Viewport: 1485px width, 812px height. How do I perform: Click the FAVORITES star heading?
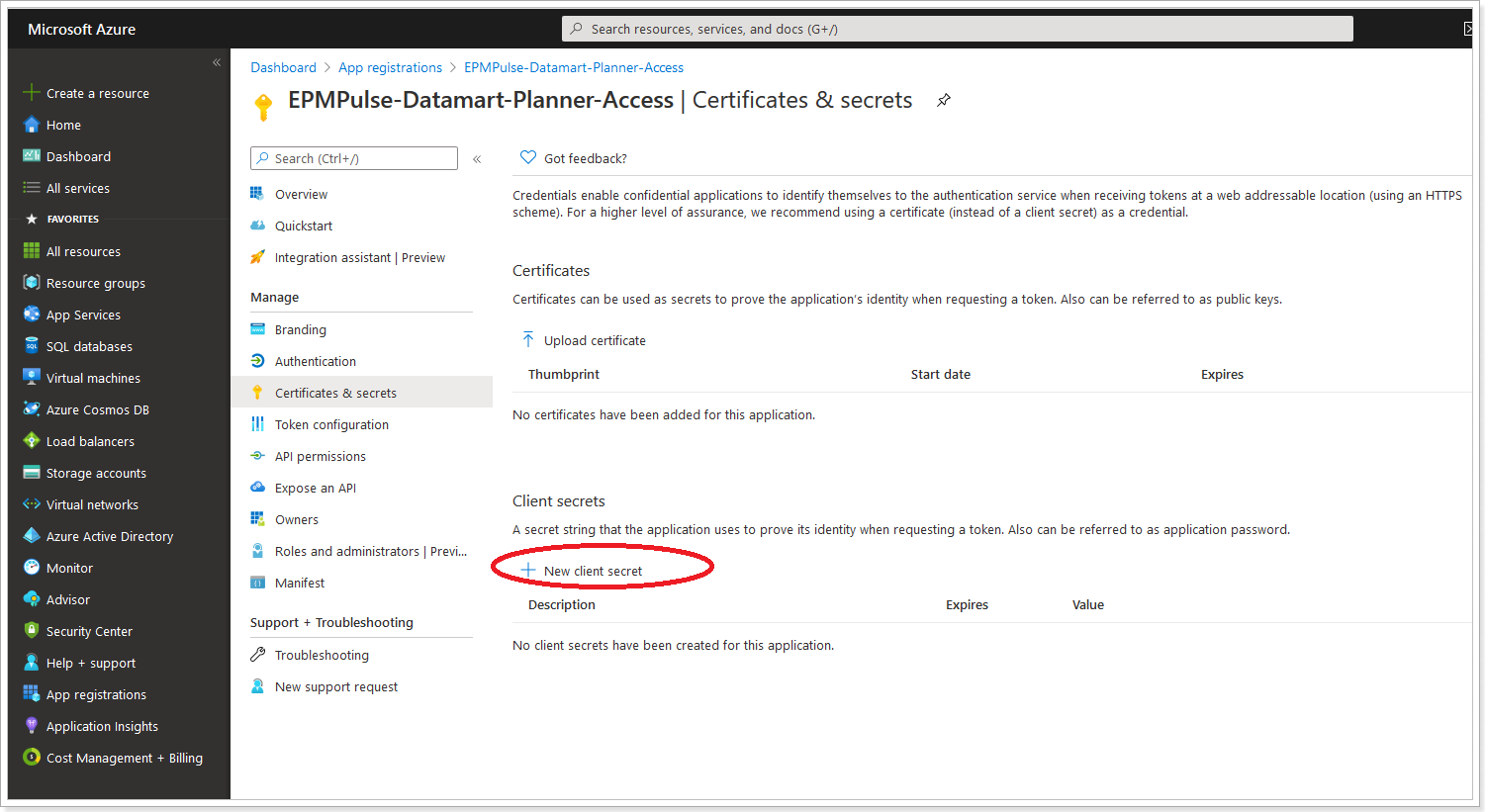[x=63, y=219]
